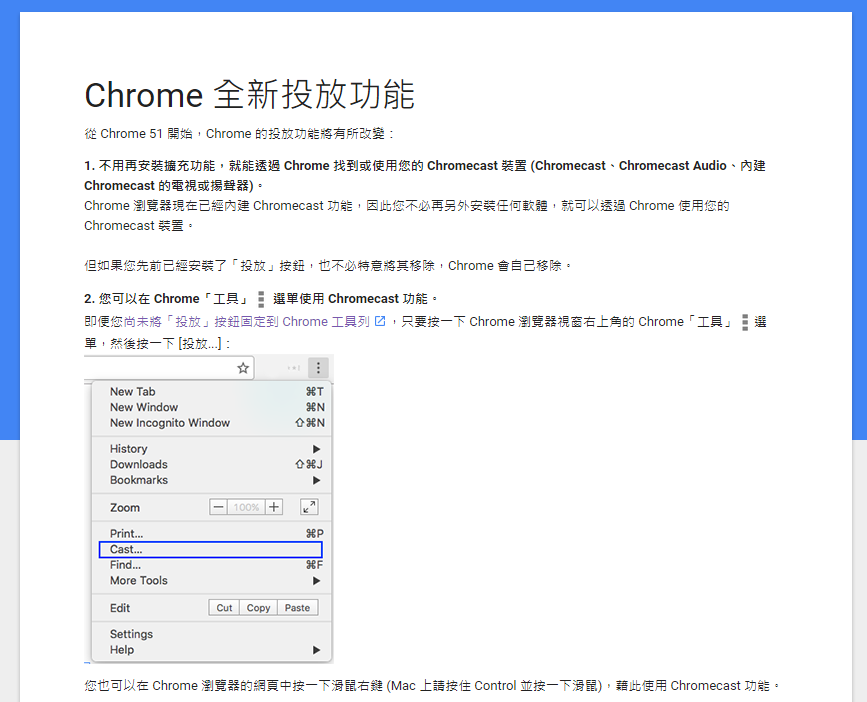Screen dimensions: 867x702
Task: Click the text 從 Chrome 51 開始
Action: click(138, 134)
